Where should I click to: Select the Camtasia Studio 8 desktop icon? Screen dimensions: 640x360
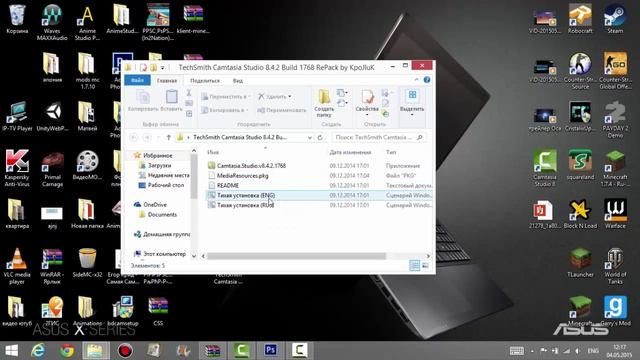pyautogui.click(x=545, y=168)
